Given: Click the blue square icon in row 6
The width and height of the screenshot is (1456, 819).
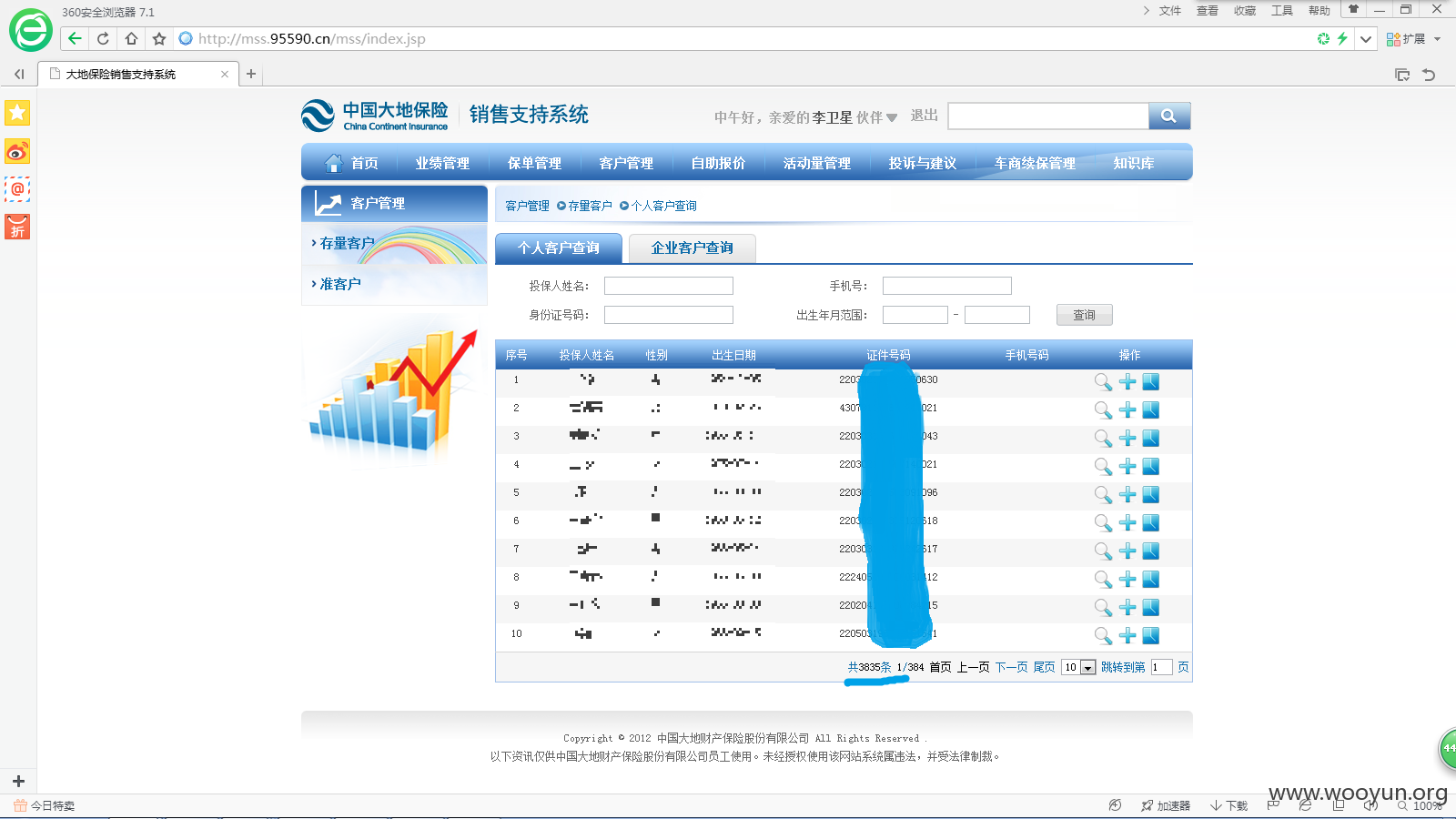Looking at the screenshot, I should [1151, 523].
